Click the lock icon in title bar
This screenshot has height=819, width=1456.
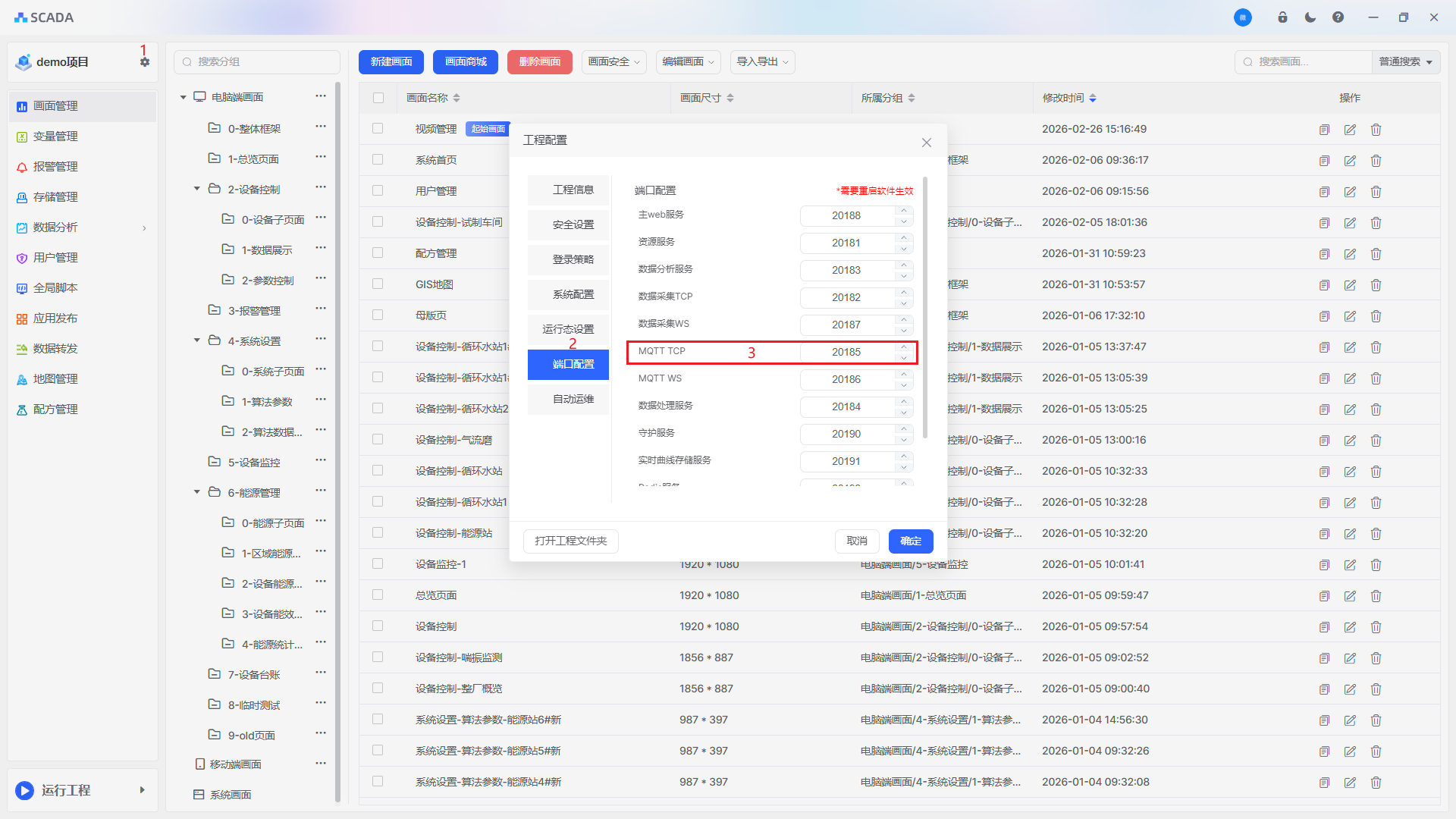coord(1282,17)
